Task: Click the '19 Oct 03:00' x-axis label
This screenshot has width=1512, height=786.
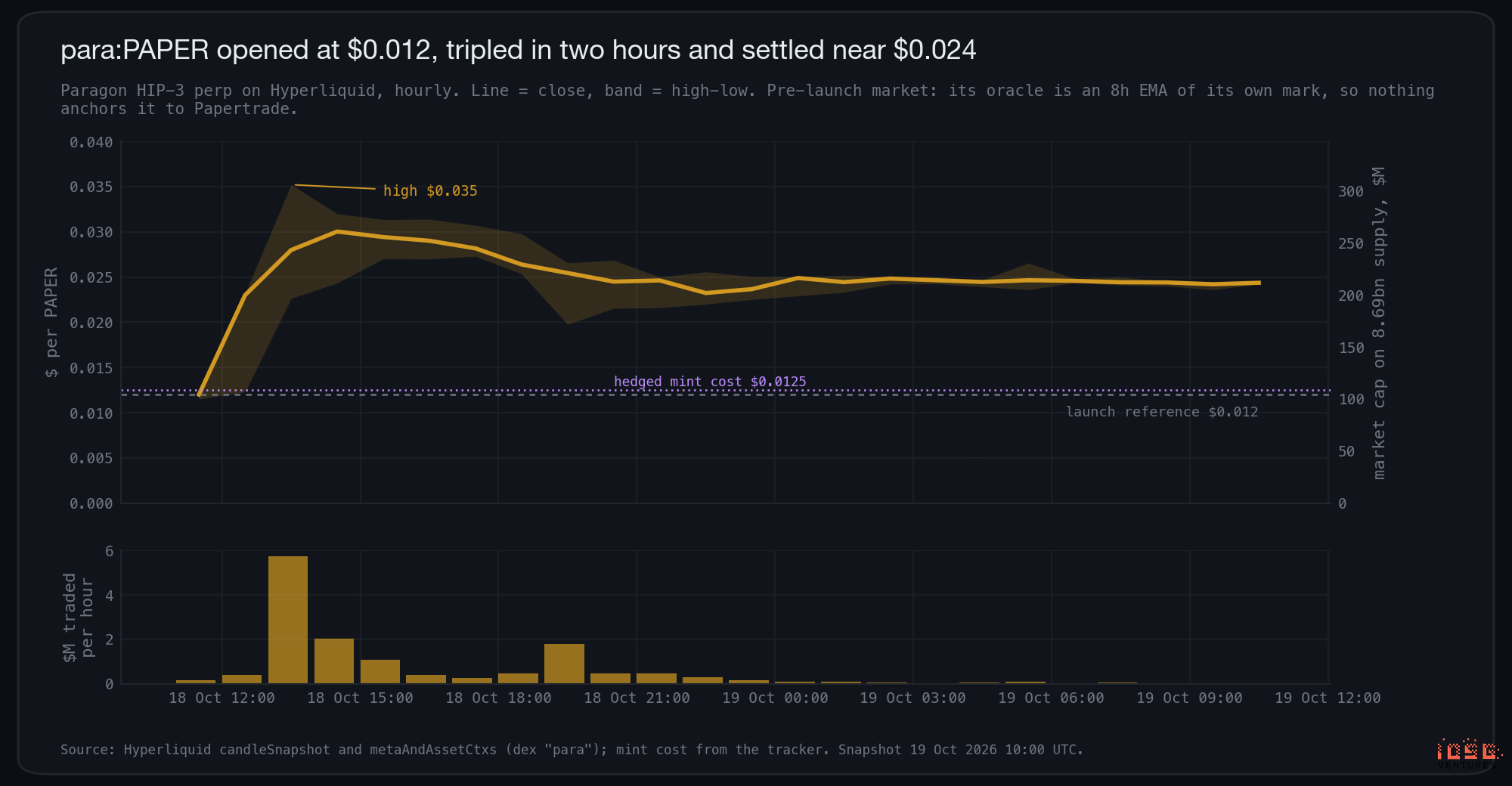Action: 912,698
